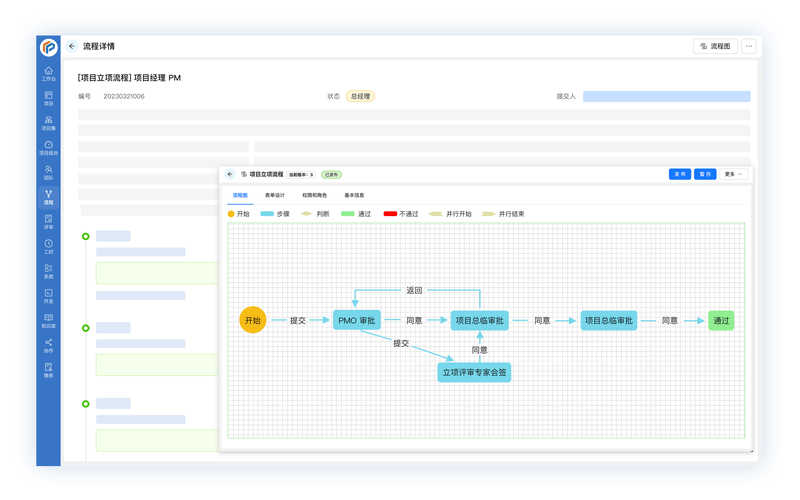This screenshot has width=800, height=500.
Task: Open the top-right ellipsis menu
Action: coord(749,46)
